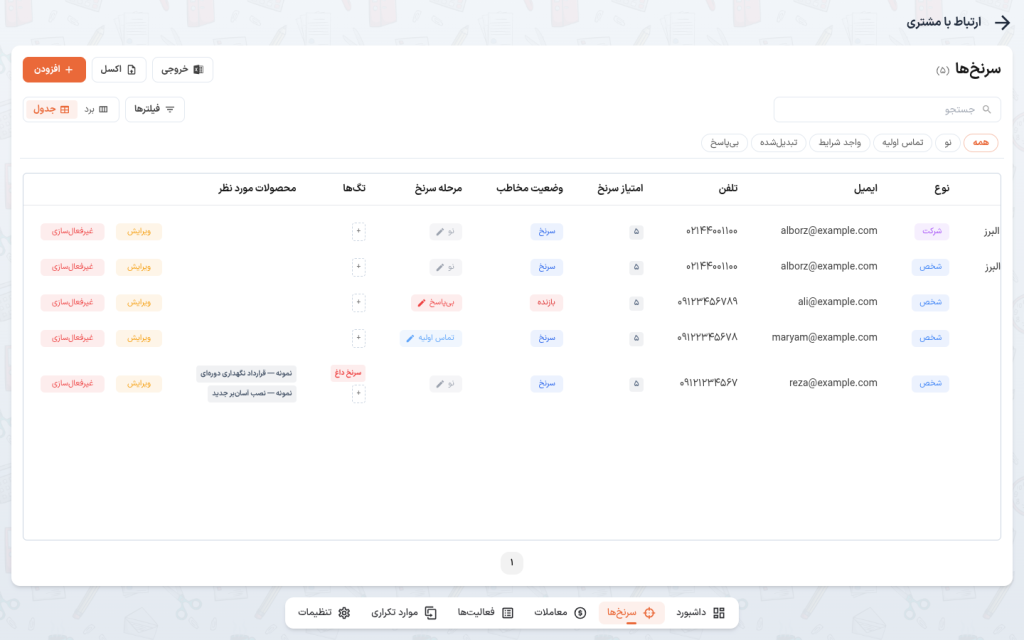This screenshot has width=1024, height=640.
Task: Filter leads by the تبدیل‌شده chip
Action: 778,142
